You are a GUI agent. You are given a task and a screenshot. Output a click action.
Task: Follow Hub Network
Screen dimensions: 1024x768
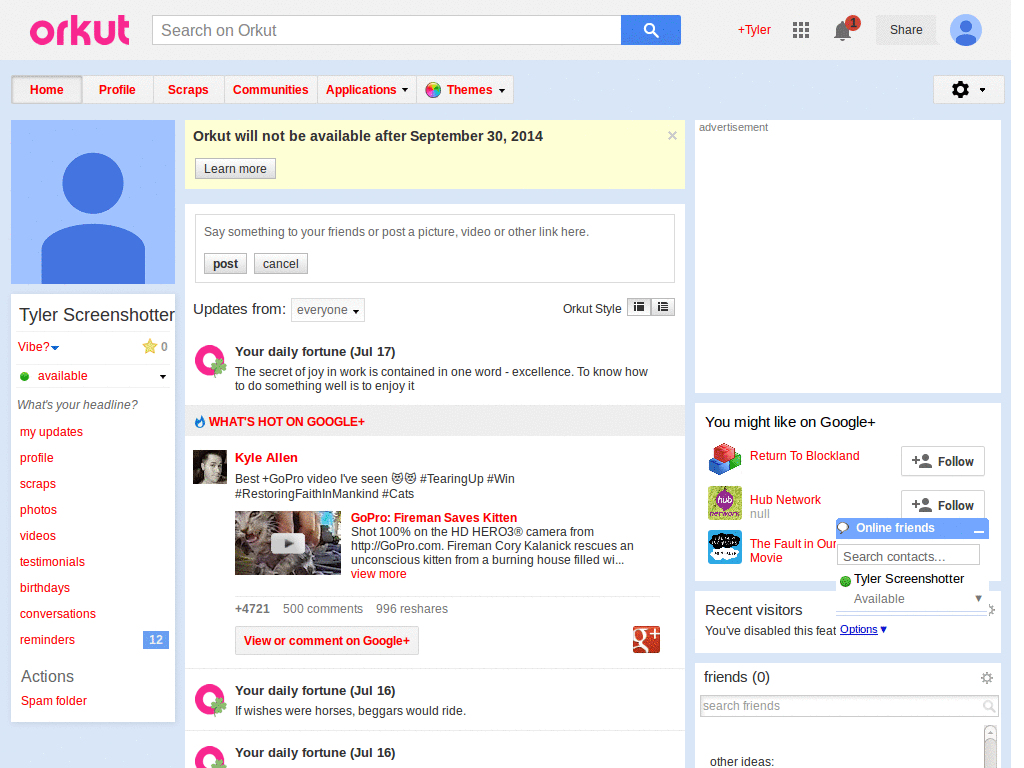click(x=942, y=505)
